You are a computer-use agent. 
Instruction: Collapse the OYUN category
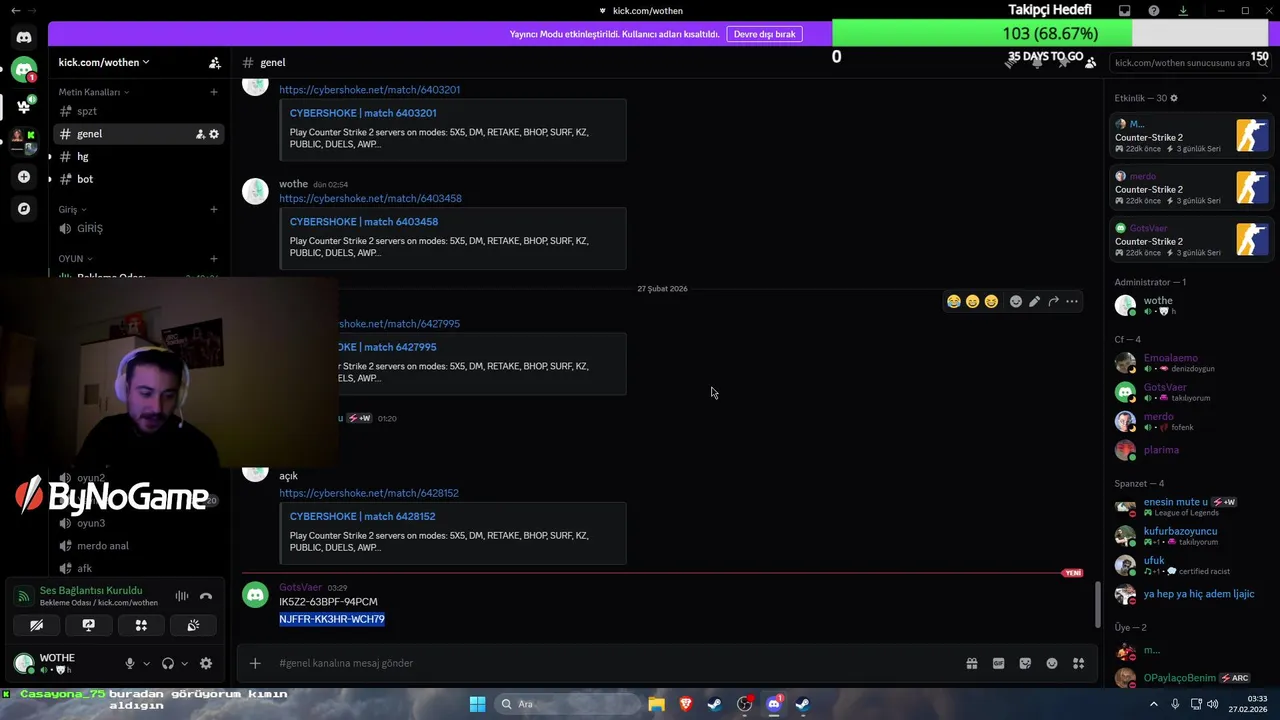tap(75, 259)
